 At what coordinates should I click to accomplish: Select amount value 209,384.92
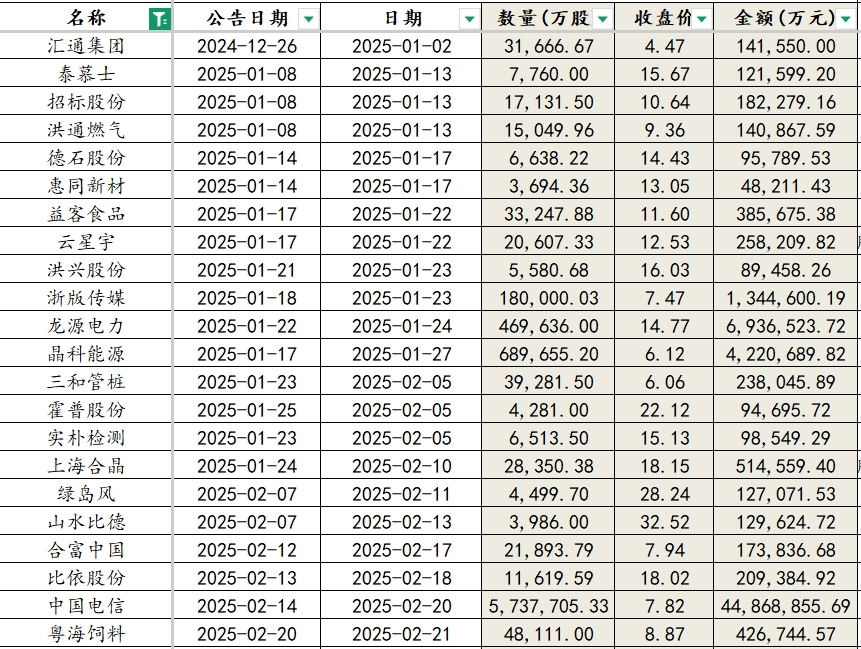pos(786,578)
